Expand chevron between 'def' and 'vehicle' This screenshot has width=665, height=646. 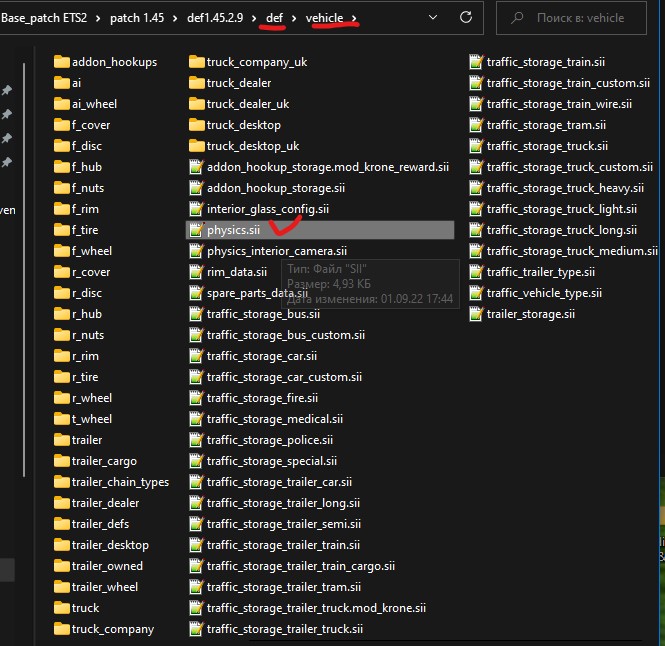(x=294, y=18)
